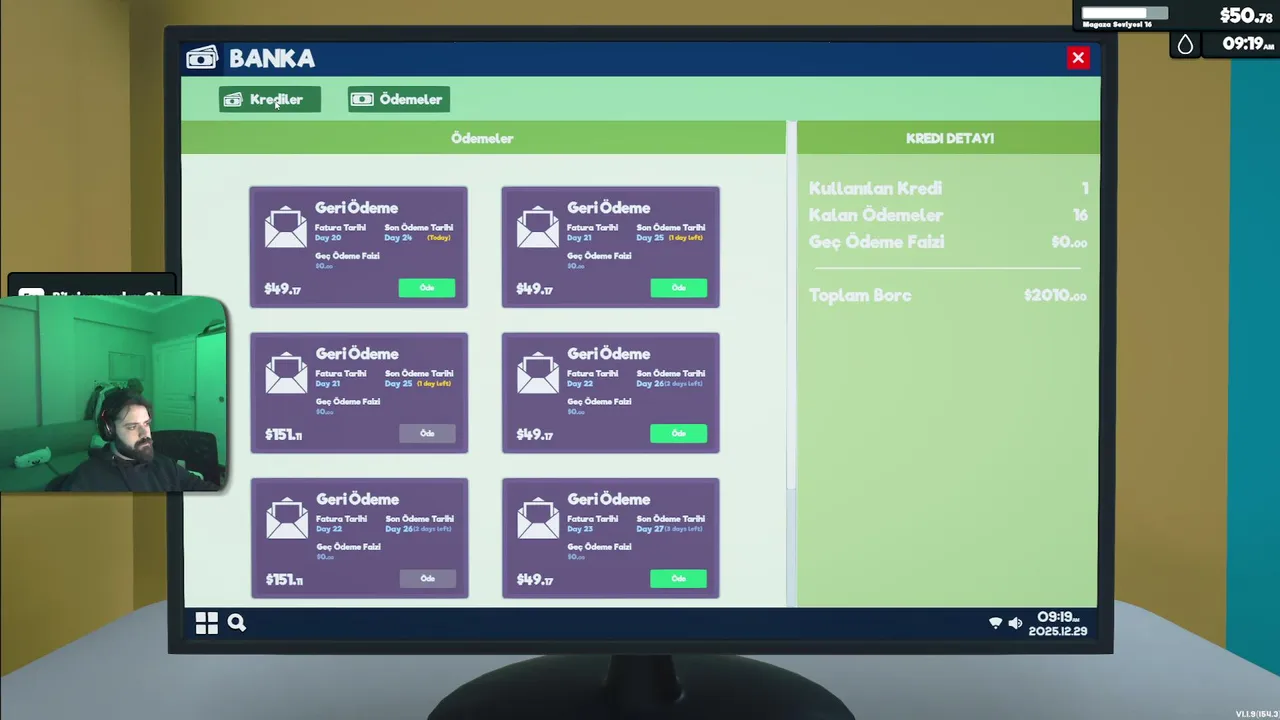Click the $49.17 amount on the Day 27 card

(x=535, y=579)
